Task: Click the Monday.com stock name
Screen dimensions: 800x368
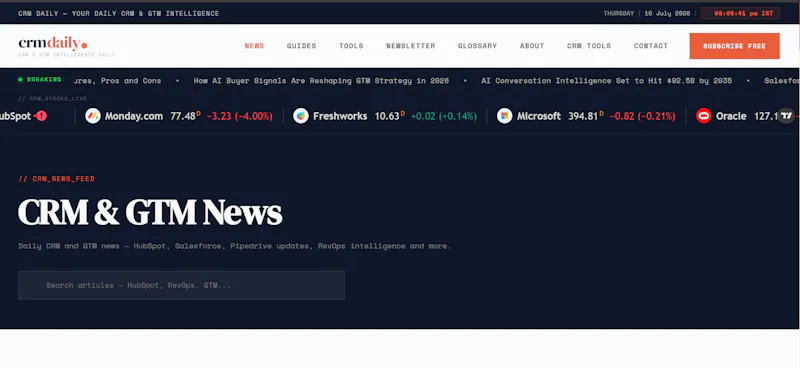Action: click(134, 116)
